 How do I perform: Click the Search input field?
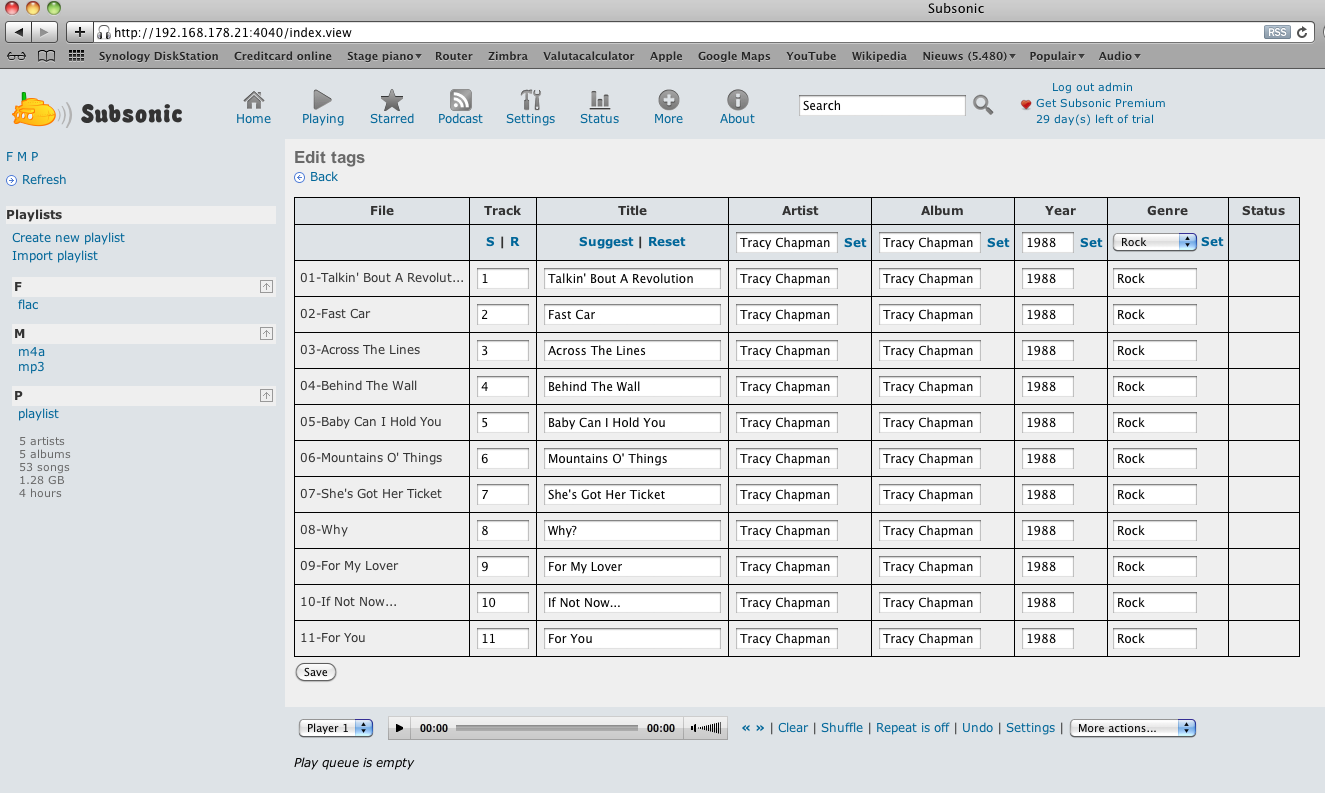[x=882, y=105]
